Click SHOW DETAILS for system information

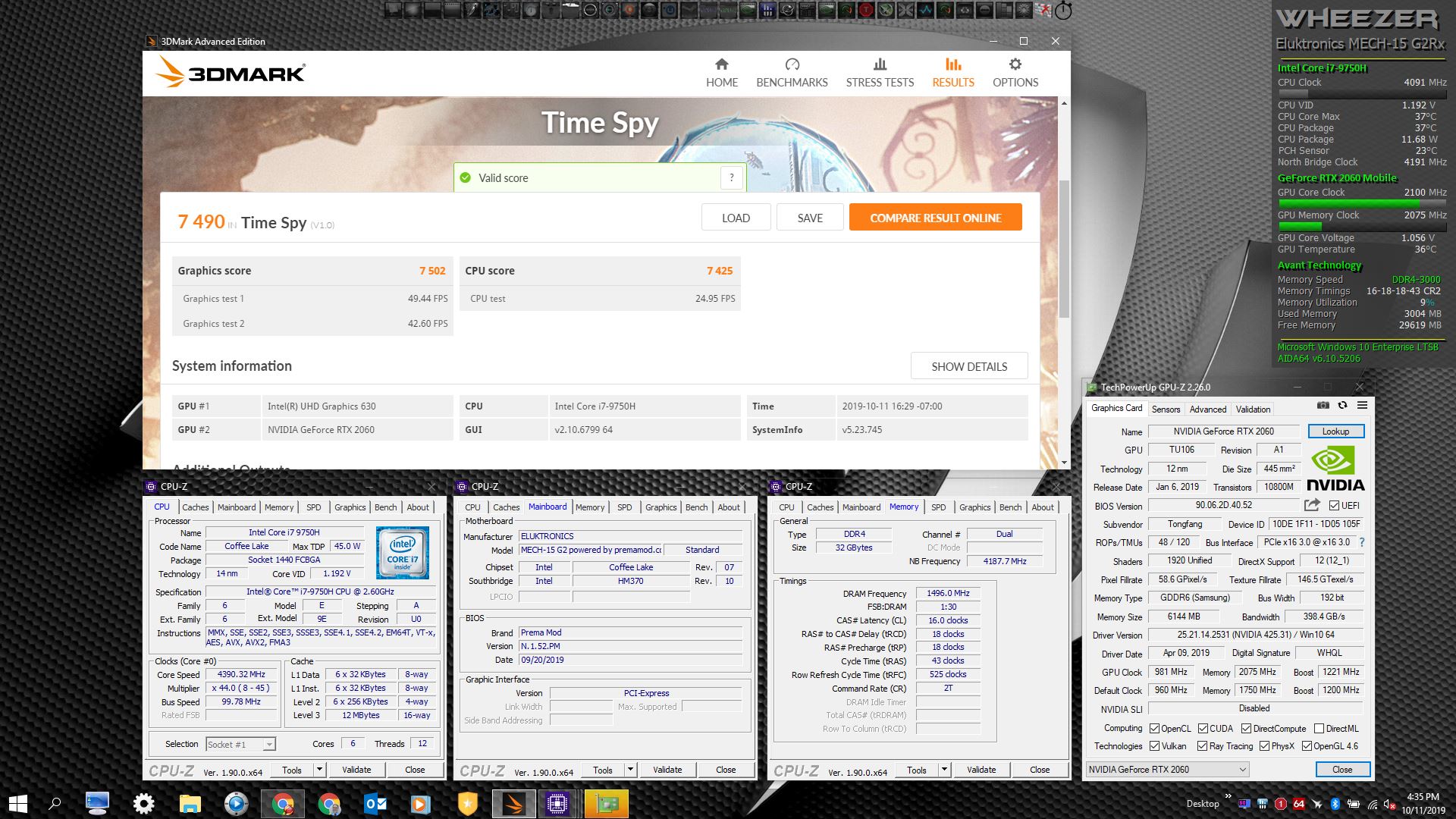pos(969,366)
